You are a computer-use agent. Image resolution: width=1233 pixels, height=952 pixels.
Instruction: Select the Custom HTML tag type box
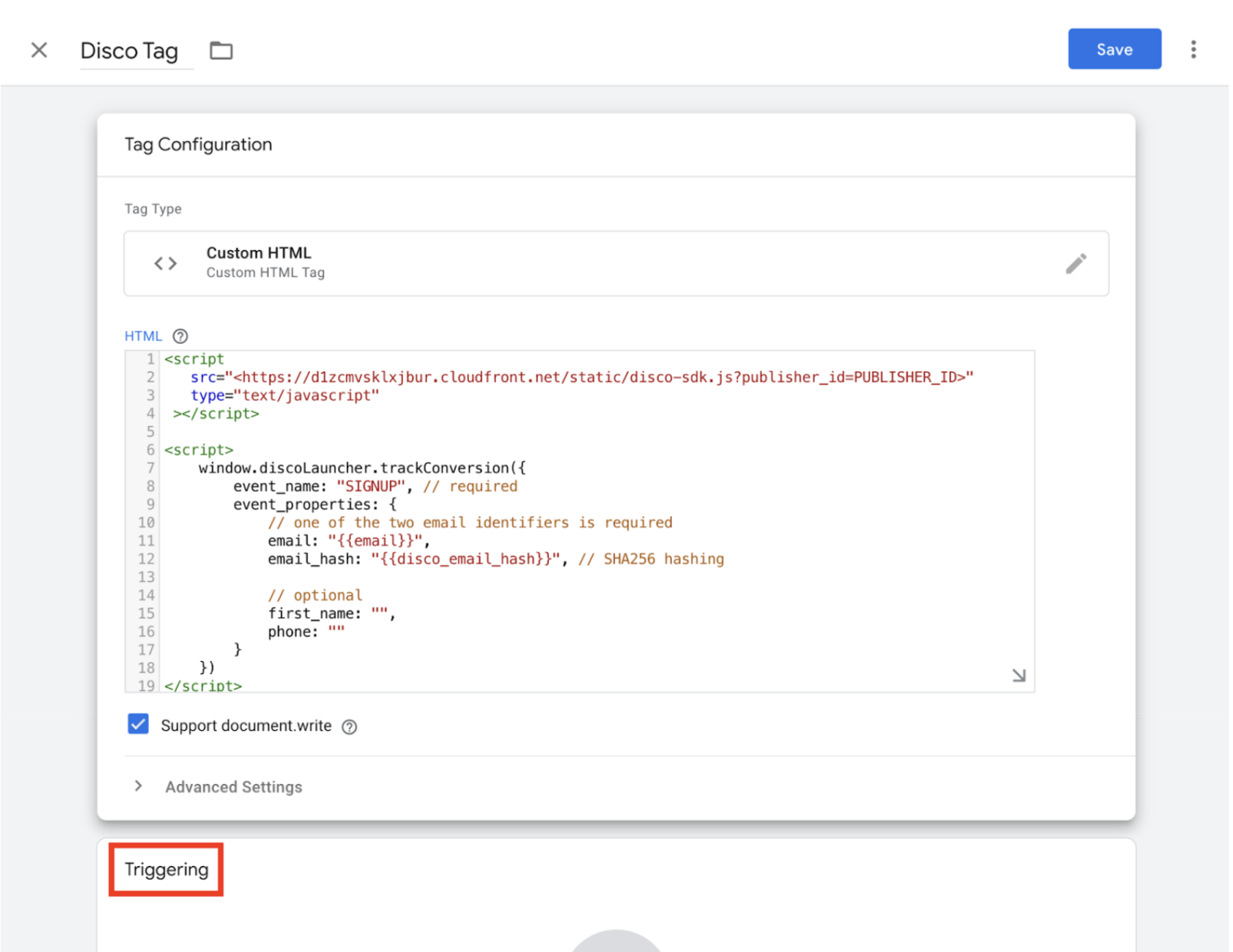pyautogui.click(x=616, y=263)
